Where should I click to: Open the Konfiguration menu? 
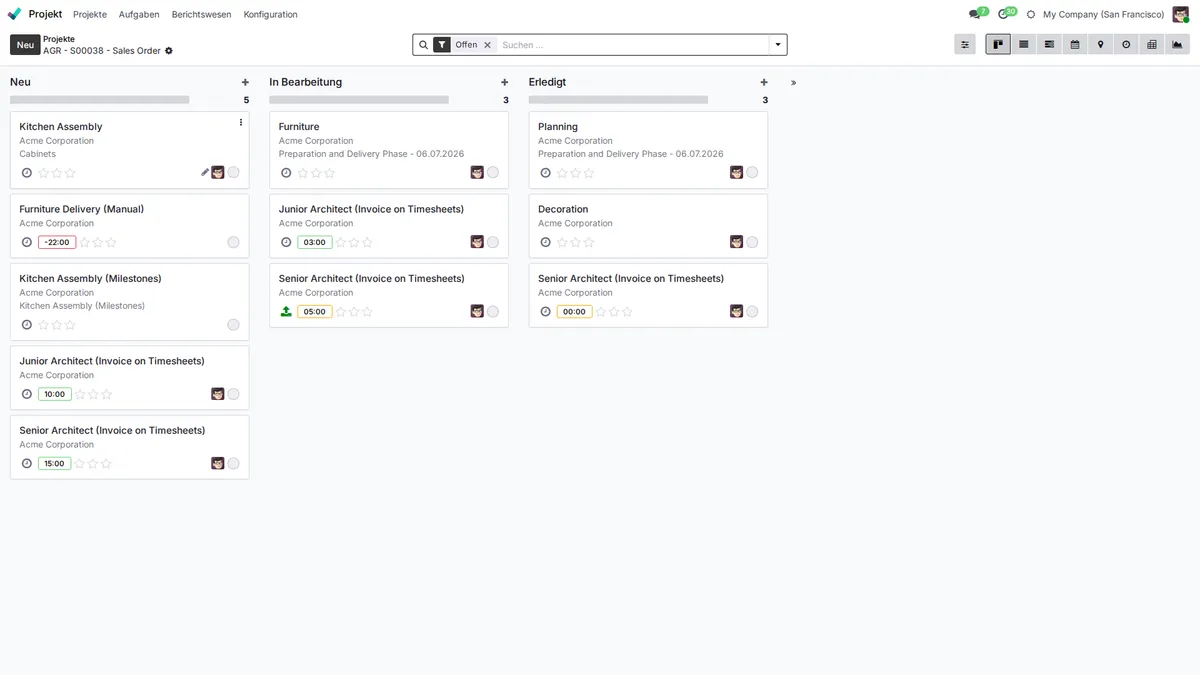pos(271,14)
